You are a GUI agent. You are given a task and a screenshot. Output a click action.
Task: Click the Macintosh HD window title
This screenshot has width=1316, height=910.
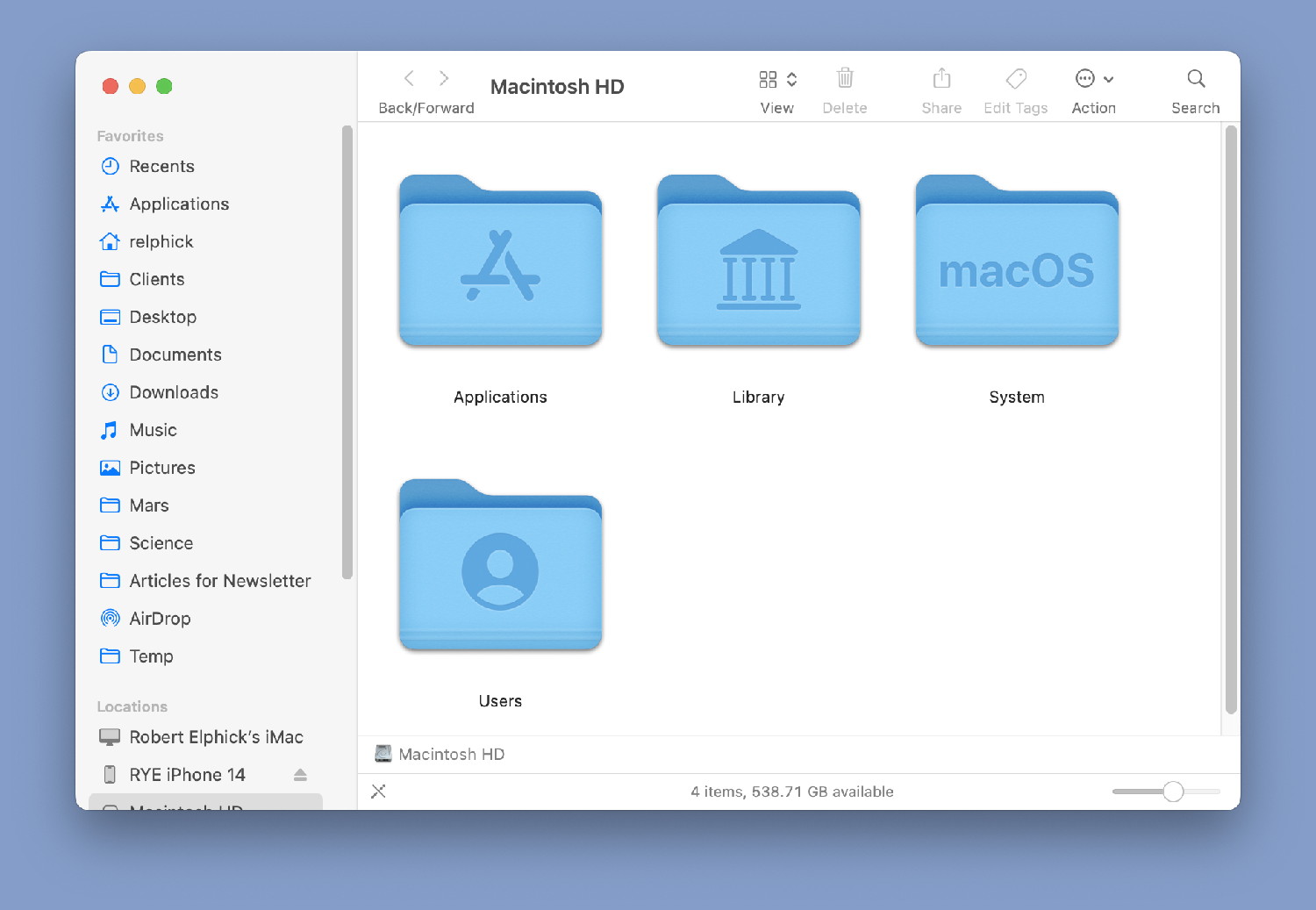557,87
